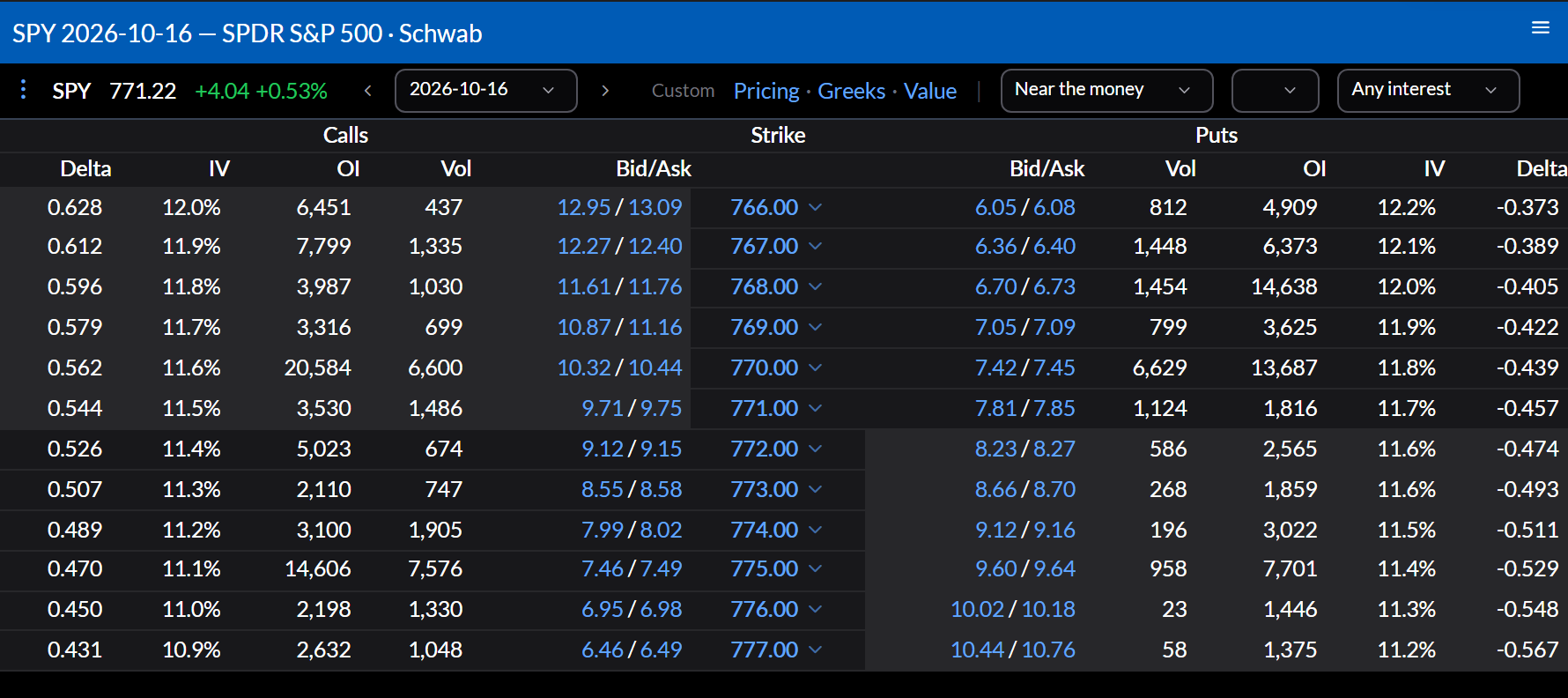
Task: Click put bid 6.05 for 766 strike
Action: click(x=995, y=207)
